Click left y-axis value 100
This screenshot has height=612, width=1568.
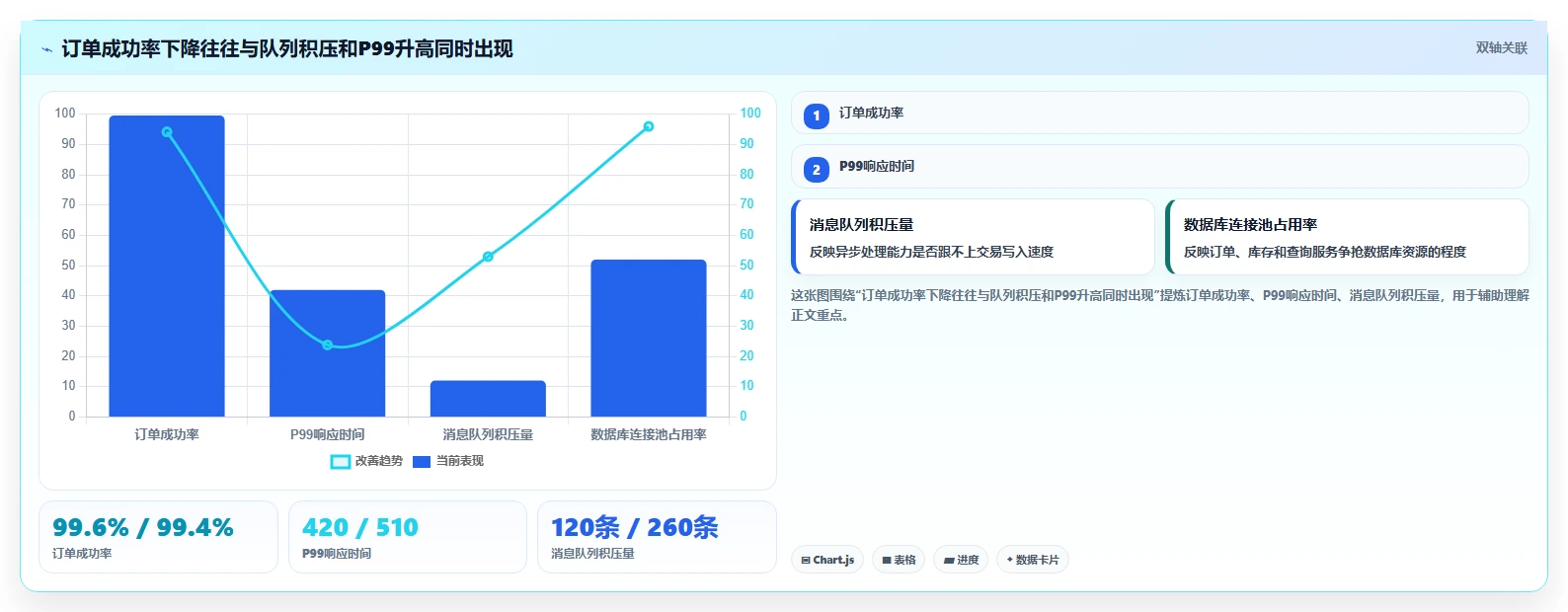coord(65,114)
